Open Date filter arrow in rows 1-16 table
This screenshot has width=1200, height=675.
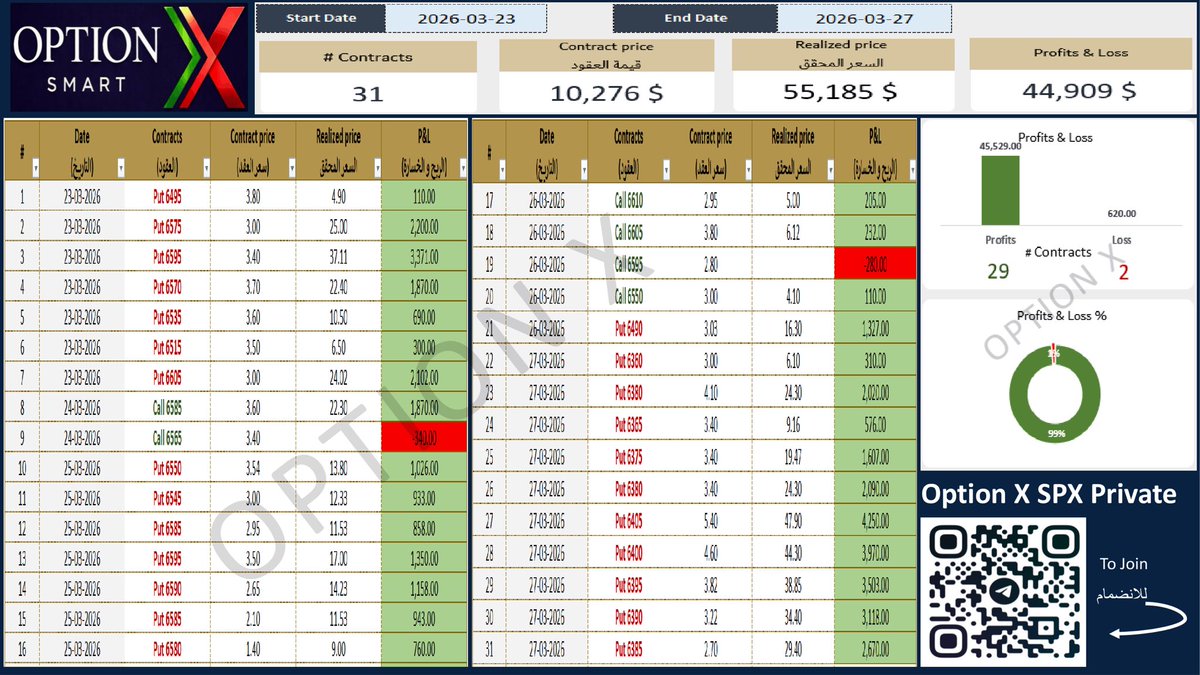122,167
